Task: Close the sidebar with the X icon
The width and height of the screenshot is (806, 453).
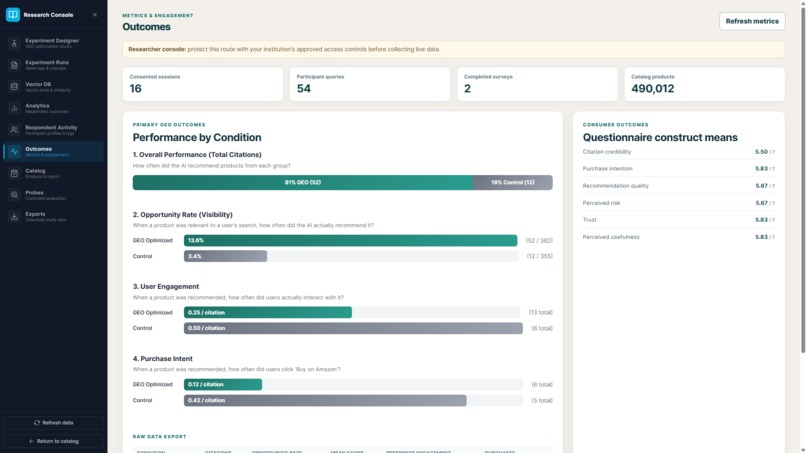Action: 95,15
